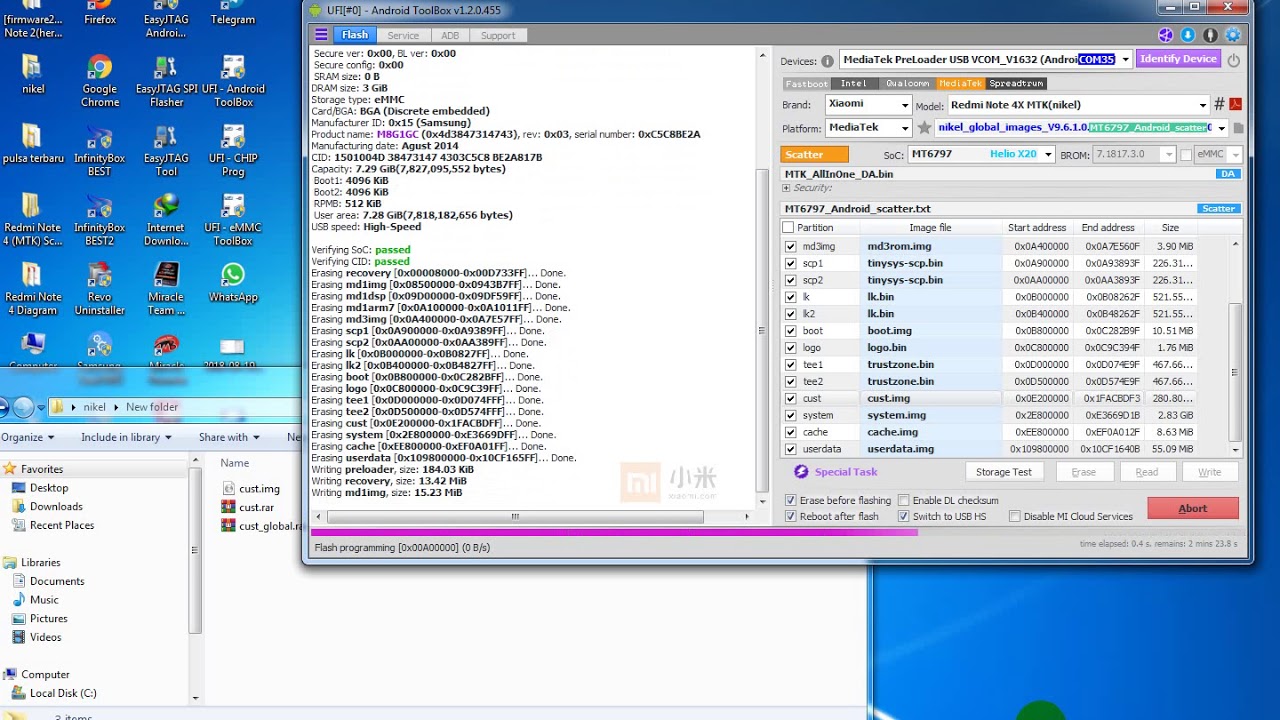Click the Special Task lightning icon

pos(801,472)
